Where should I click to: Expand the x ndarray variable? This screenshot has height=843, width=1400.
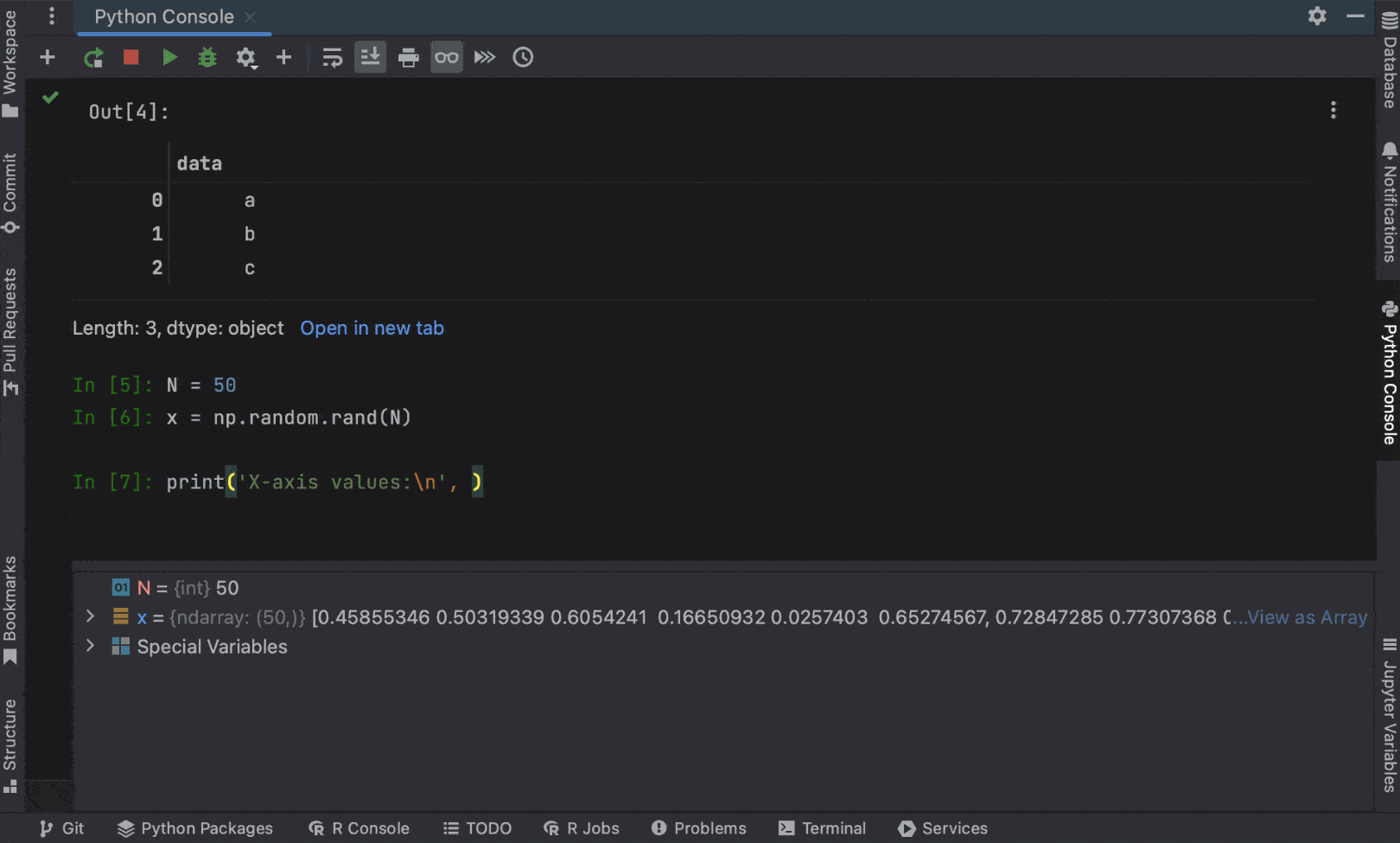[x=90, y=616]
